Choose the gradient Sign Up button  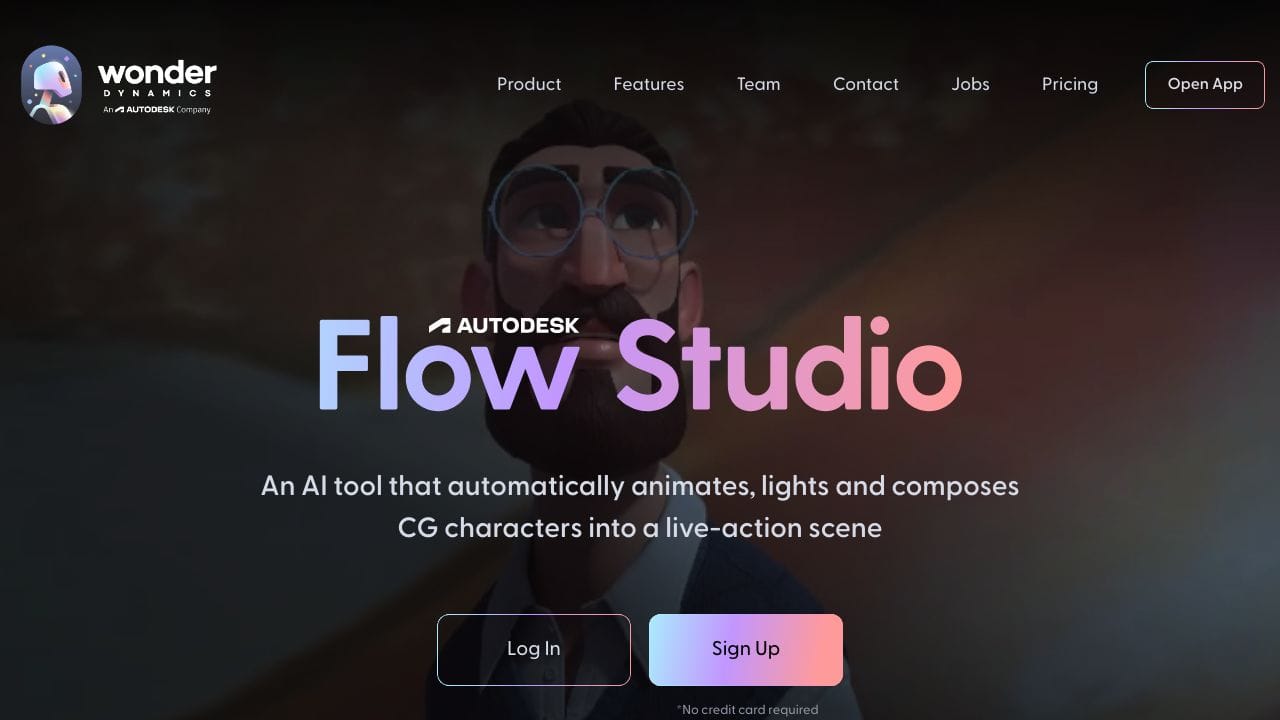[x=746, y=650]
